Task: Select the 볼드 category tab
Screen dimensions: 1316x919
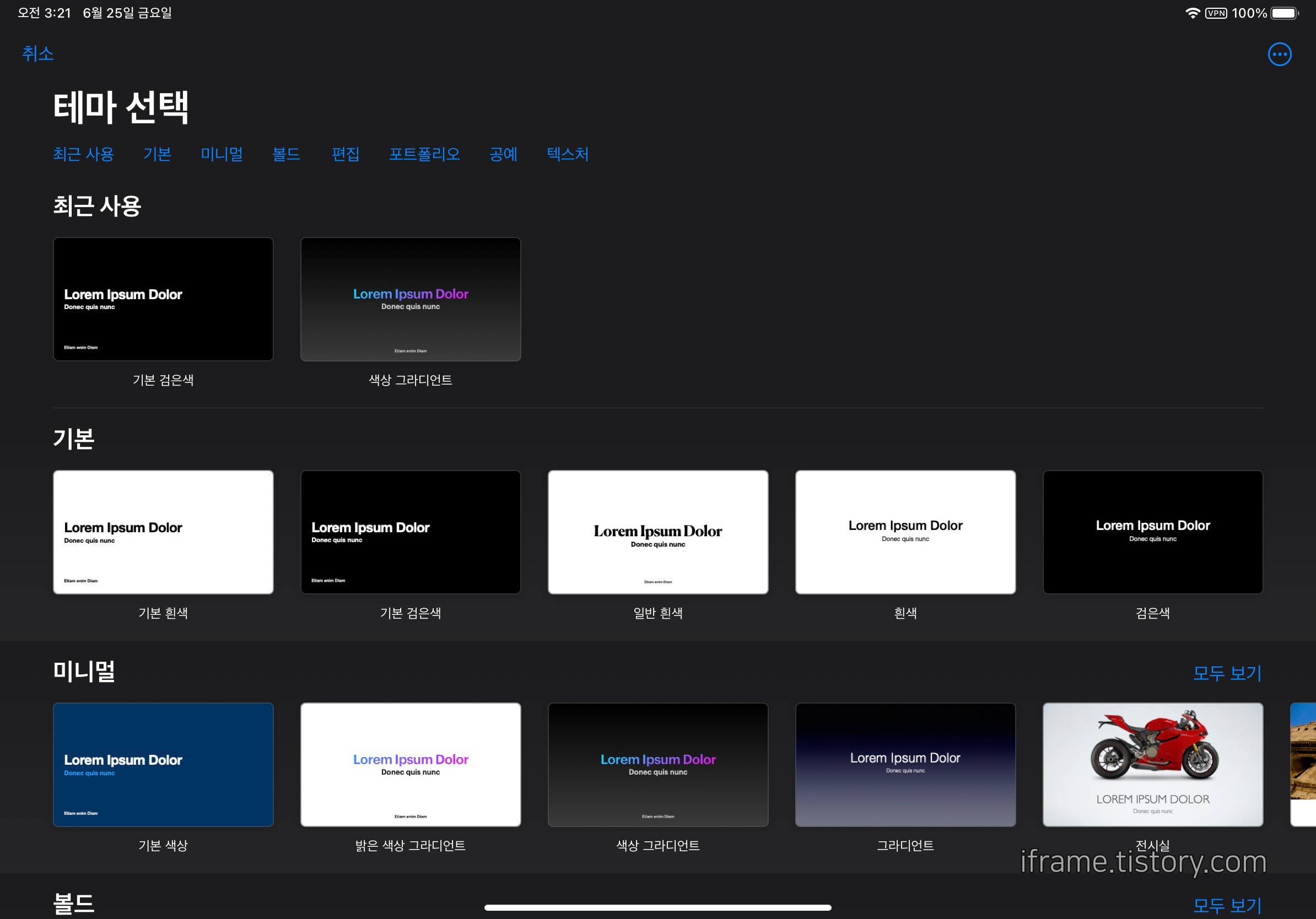Action: 286,154
